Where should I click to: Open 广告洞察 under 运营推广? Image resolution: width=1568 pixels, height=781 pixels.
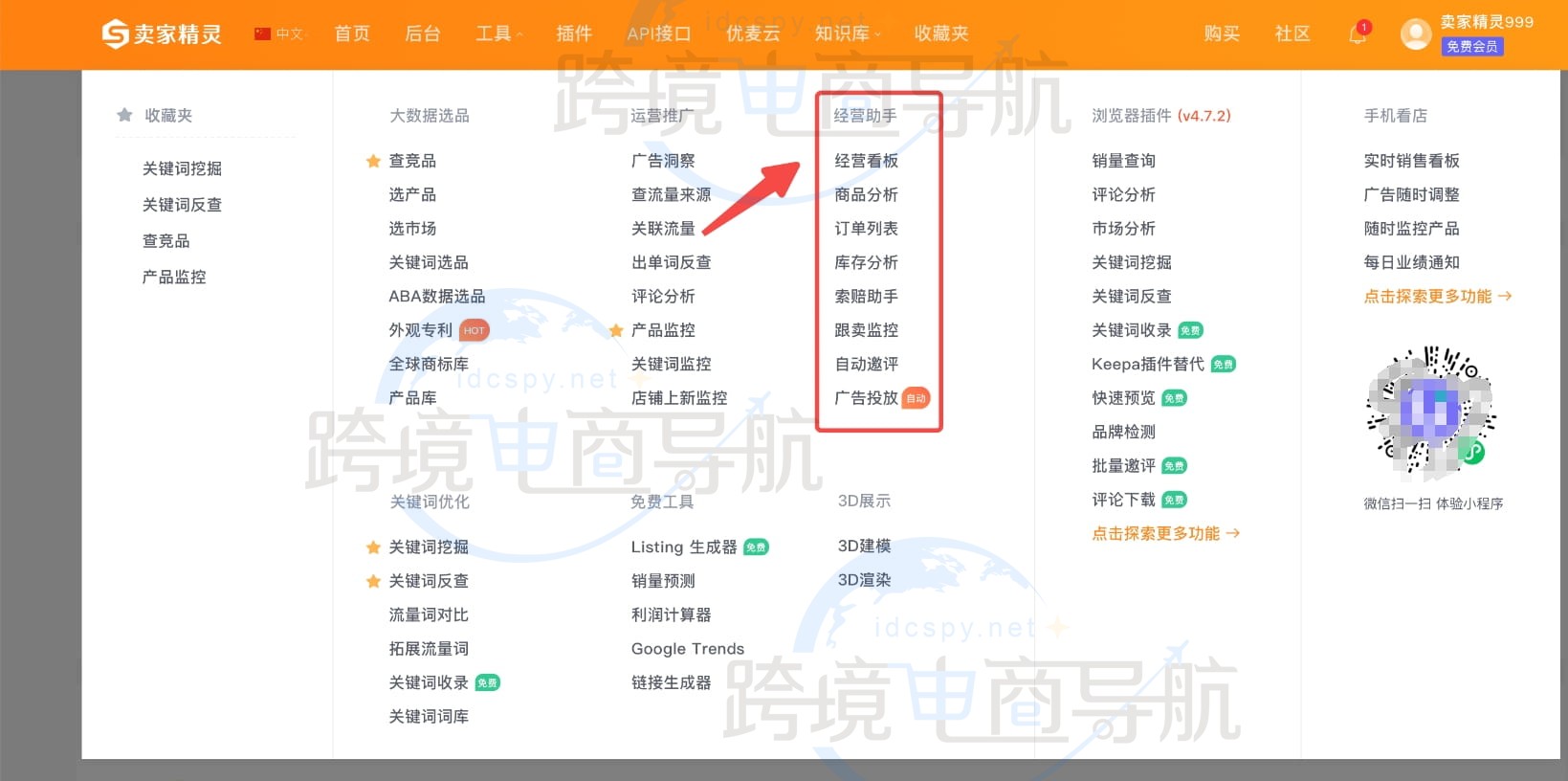click(x=663, y=161)
